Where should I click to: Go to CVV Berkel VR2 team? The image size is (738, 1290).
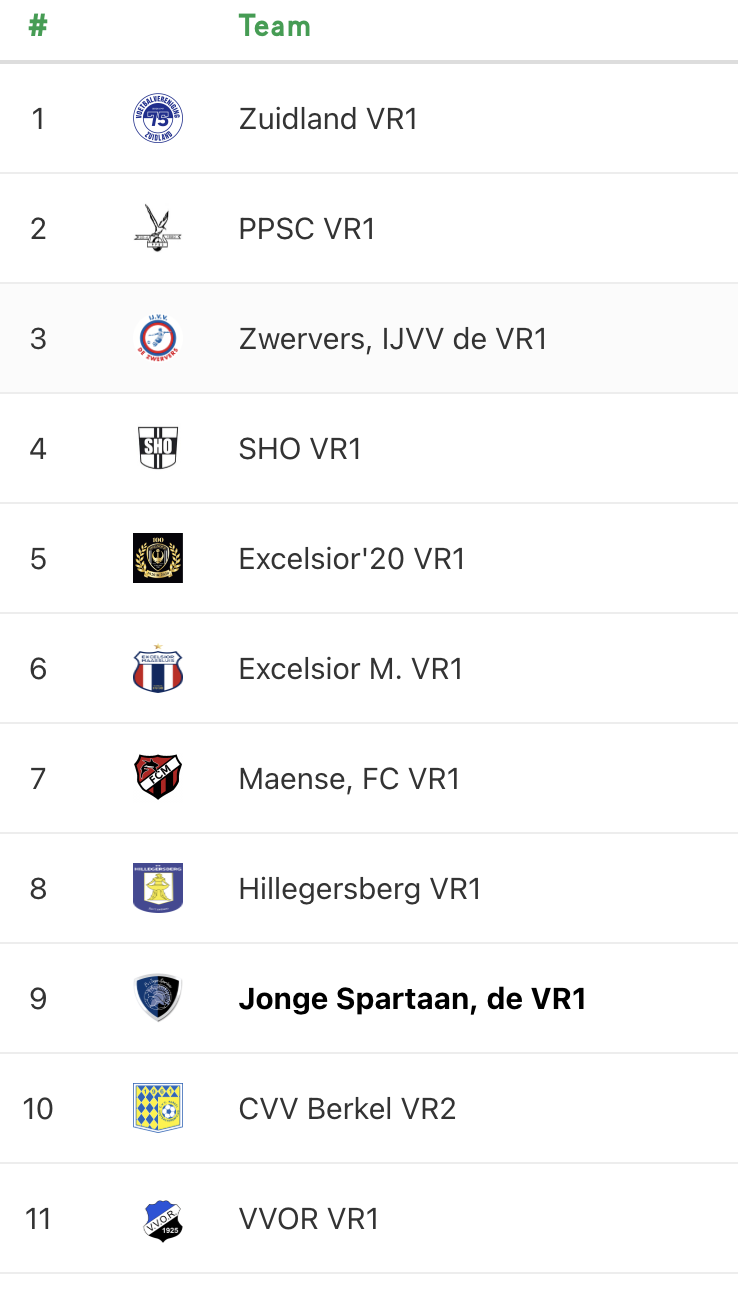click(x=348, y=1109)
